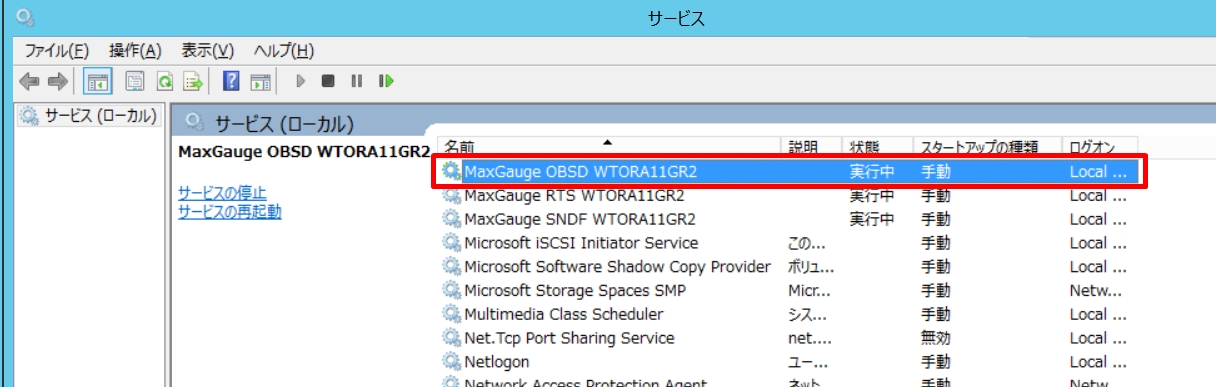The width and height of the screenshot is (1216, 387).
Task: Click the Export List toolbar icon
Action: point(193,81)
